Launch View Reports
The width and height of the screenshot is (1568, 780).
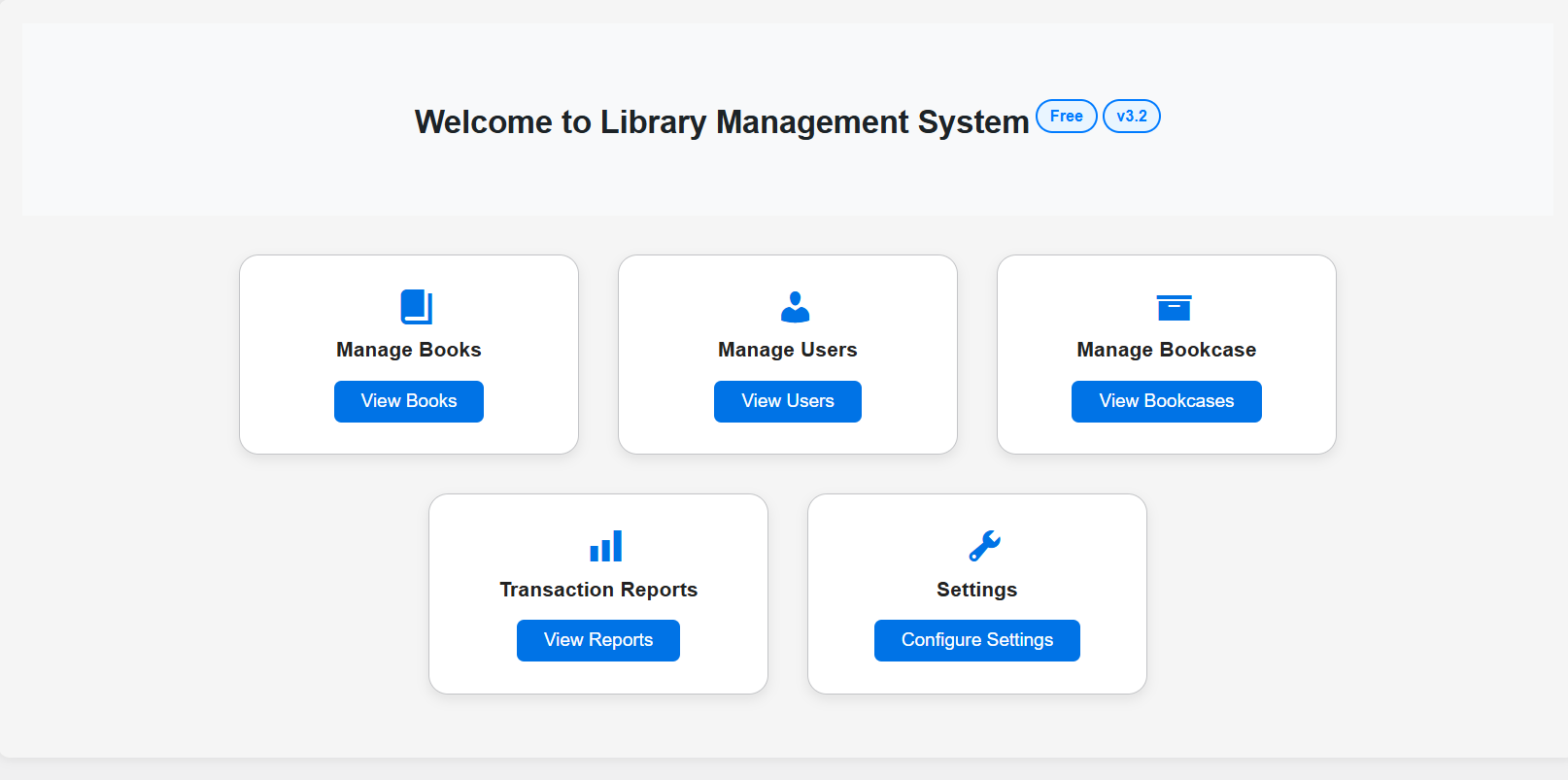click(598, 640)
